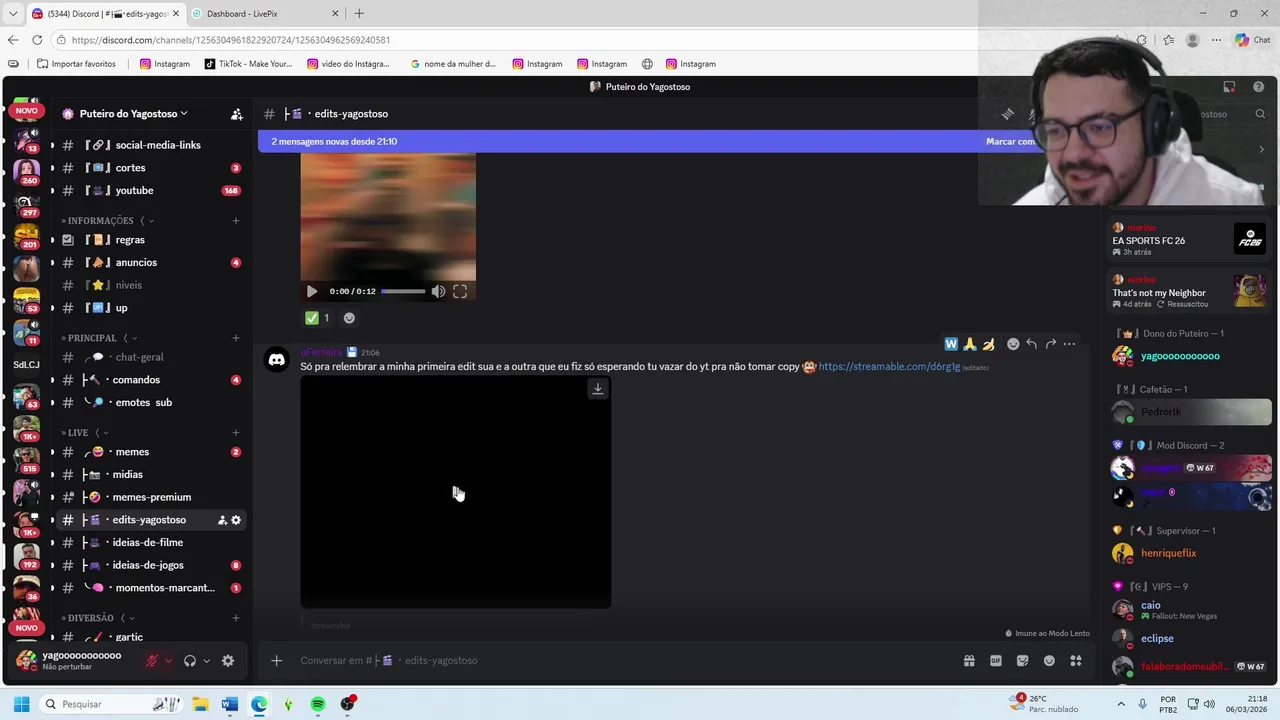Image resolution: width=1280 pixels, height=720 pixels.
Task: Edit the edits-yagostoso channel settings gear
Action: 236,520
